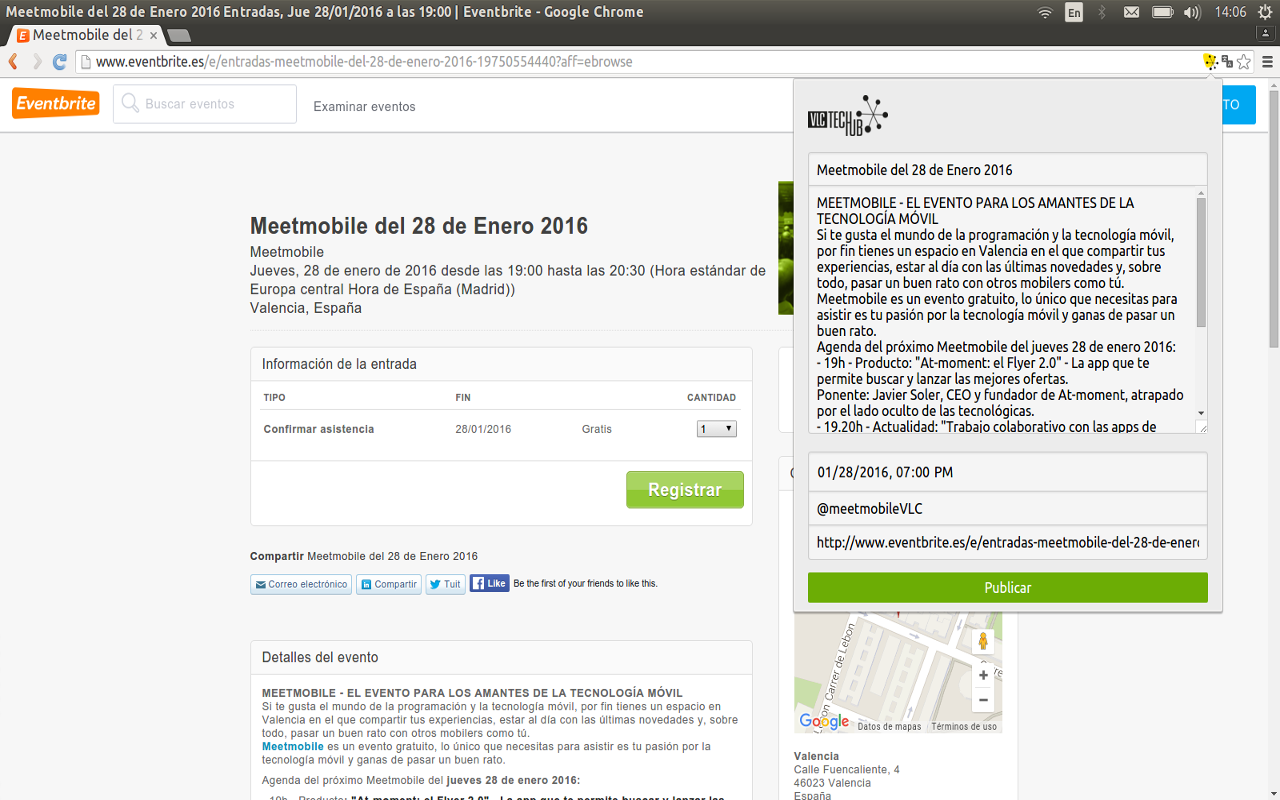Select the Meetmobile del 2 browser tab
The height and width of the screenshot is (800, 1280).
coord(87,35)
